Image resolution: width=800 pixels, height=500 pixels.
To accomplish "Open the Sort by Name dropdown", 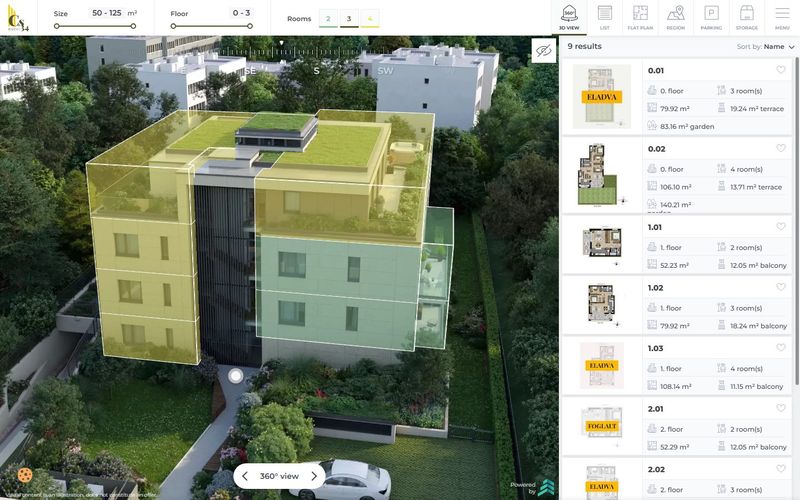I will [x=765, y=46].
